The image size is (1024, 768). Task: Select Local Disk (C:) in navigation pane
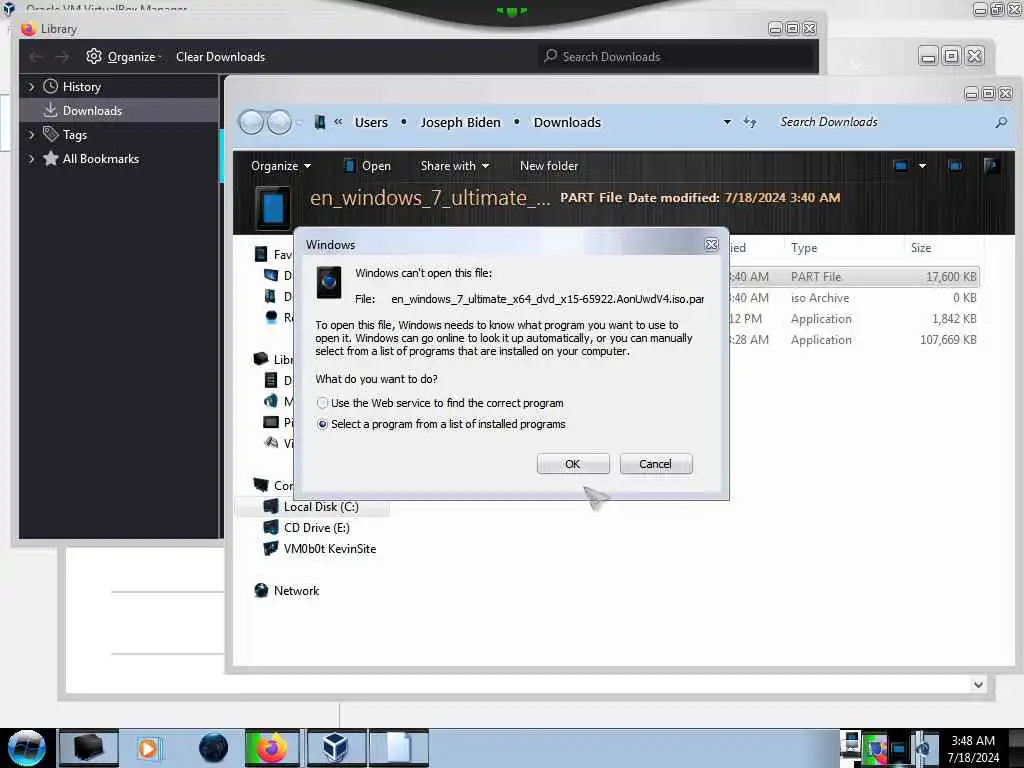[321, 507]
